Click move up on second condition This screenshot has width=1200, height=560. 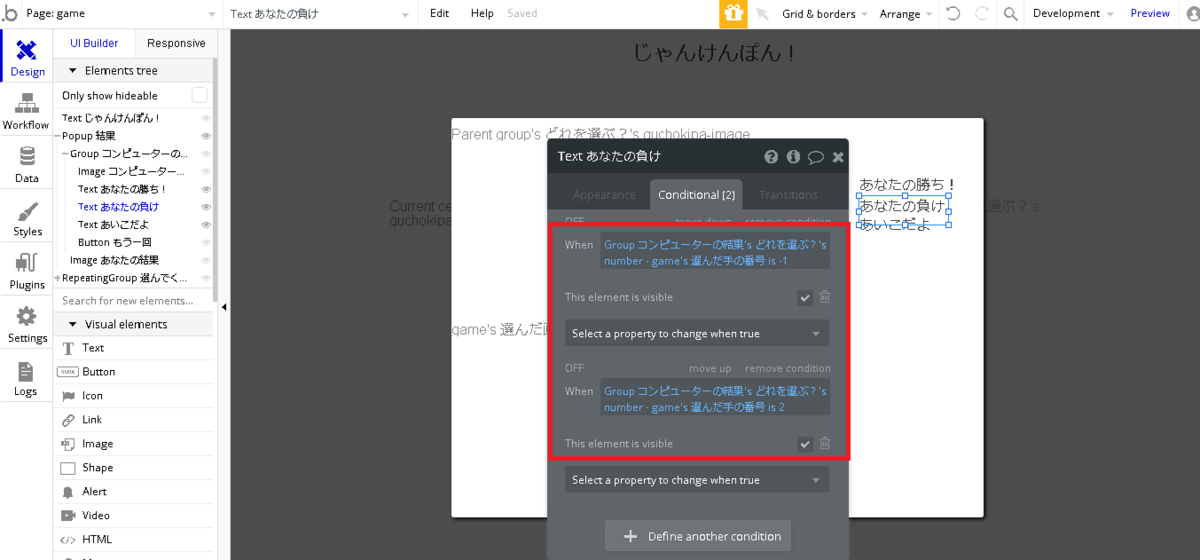710,368
